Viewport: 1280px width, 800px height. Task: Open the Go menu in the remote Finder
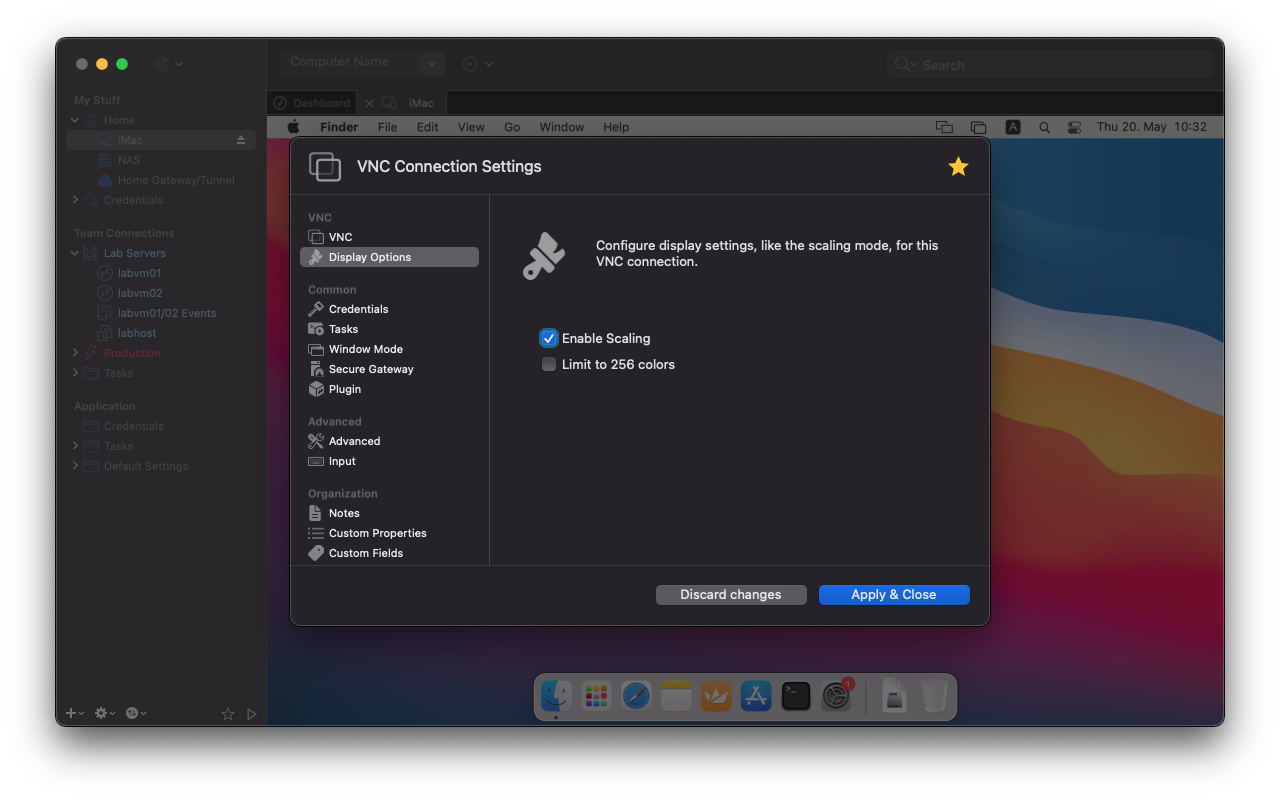click(x=512, y=127)
